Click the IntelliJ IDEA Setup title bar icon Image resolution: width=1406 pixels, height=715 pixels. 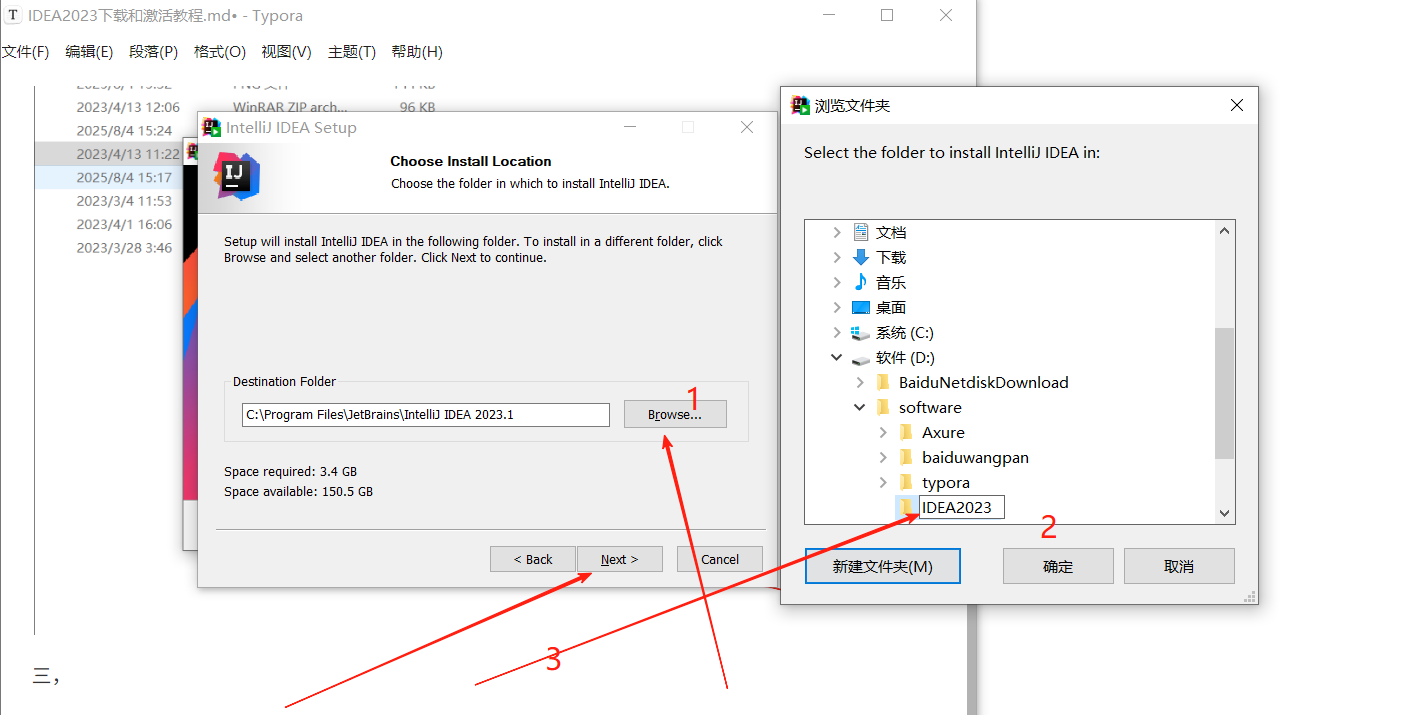point(212,127)
